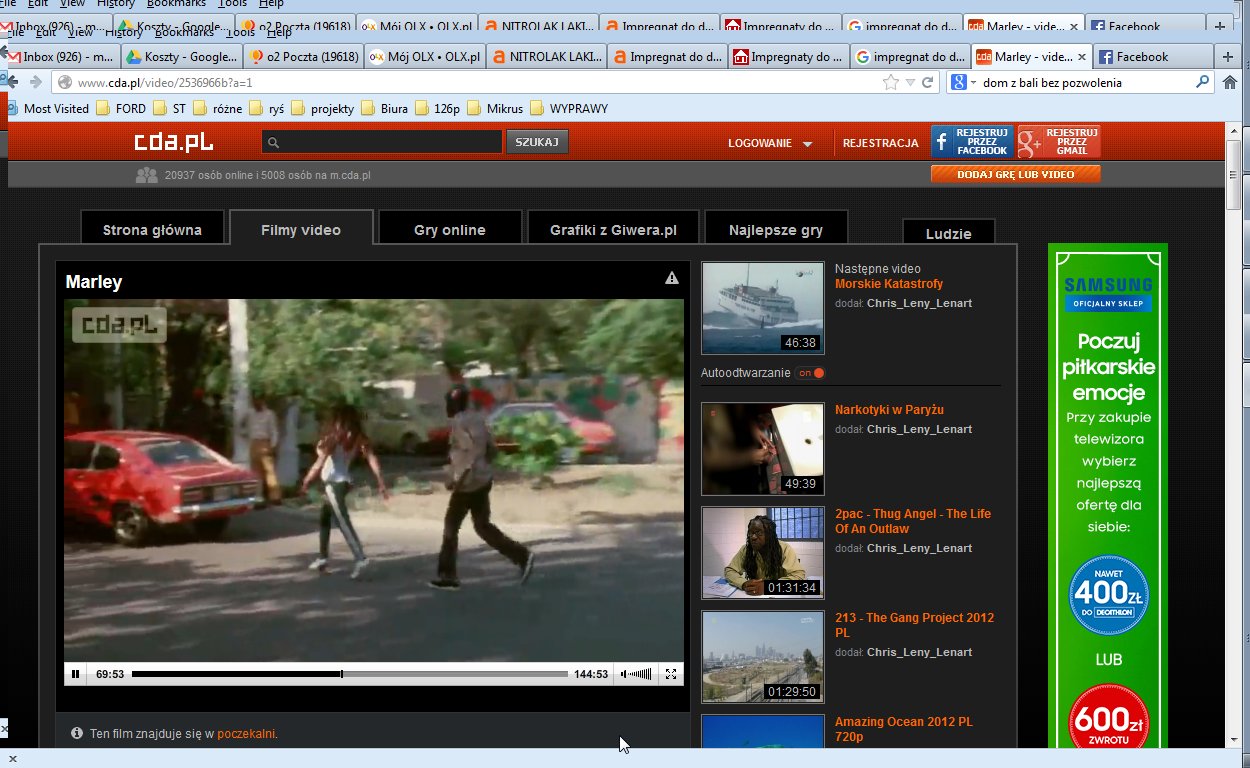Open Chris_Leny_Lenart profile under Narkotyki w Paryżu
Screen dimensions: 1250x768
click(x=919, y=429)
